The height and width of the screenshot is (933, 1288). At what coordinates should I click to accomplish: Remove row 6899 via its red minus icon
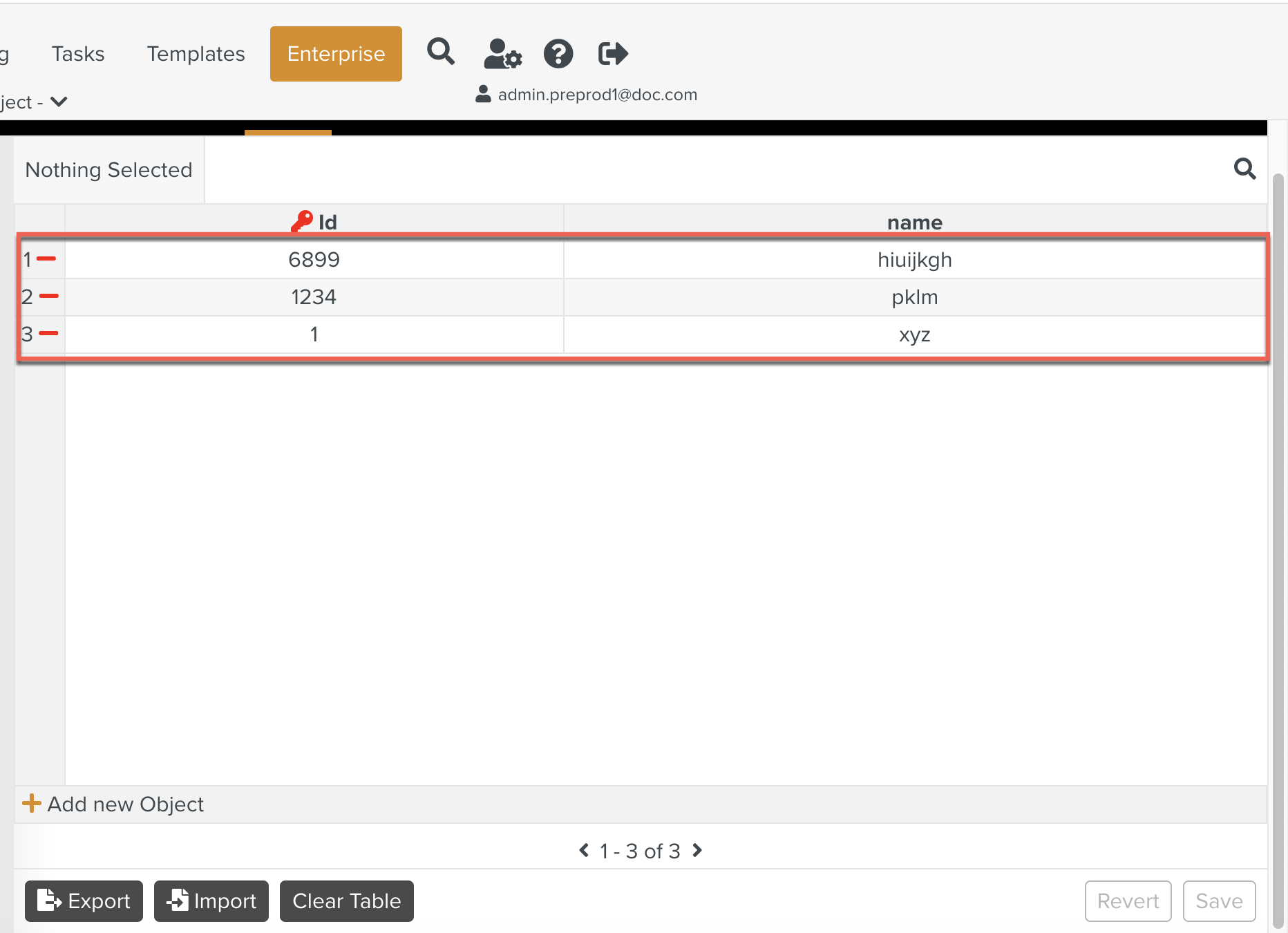48,259
